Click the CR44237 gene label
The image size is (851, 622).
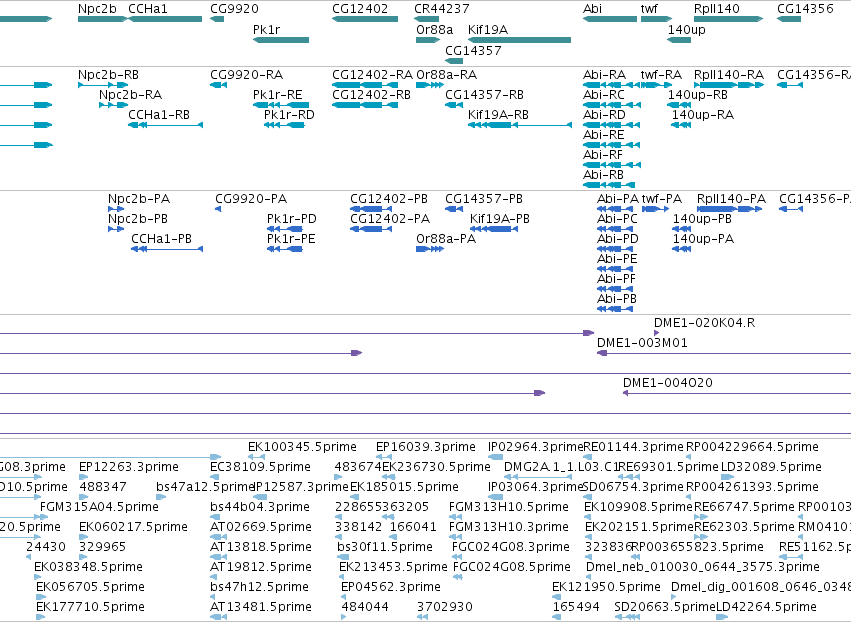point(442,9)
